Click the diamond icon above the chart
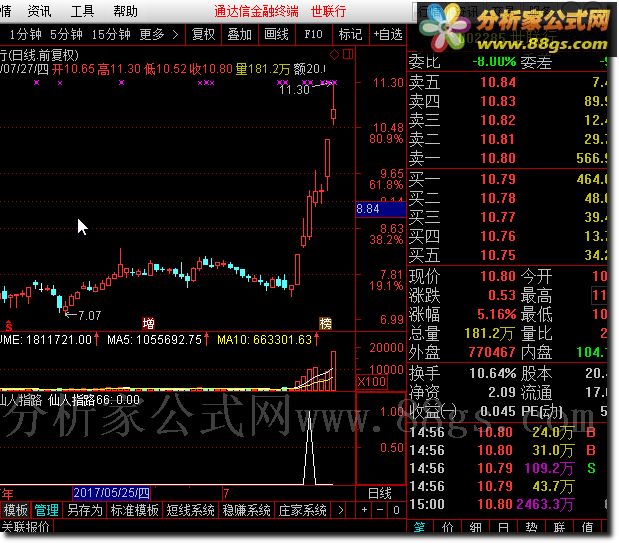The width and height of the screenshot is (619, 543). [x=334, y=54]
